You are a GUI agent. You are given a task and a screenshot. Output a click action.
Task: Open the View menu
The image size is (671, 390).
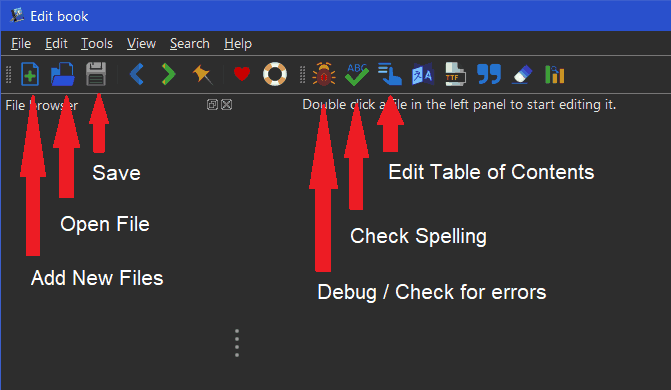tap(141, 43)
